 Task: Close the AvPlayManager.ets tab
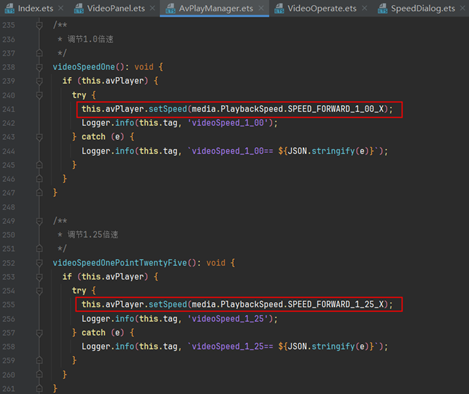(261, 8)
